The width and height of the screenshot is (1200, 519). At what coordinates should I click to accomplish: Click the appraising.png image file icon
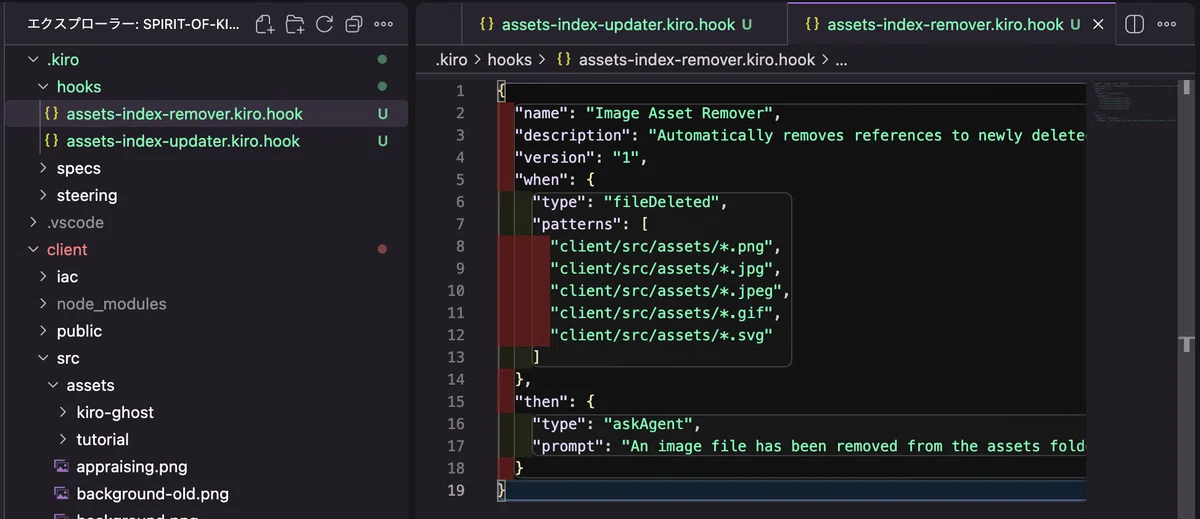[x=61, y=467]
